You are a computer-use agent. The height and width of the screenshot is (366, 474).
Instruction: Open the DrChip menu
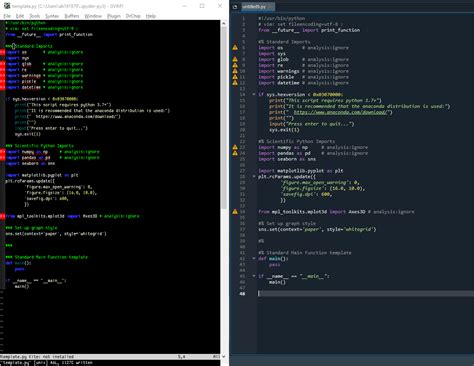133,16
